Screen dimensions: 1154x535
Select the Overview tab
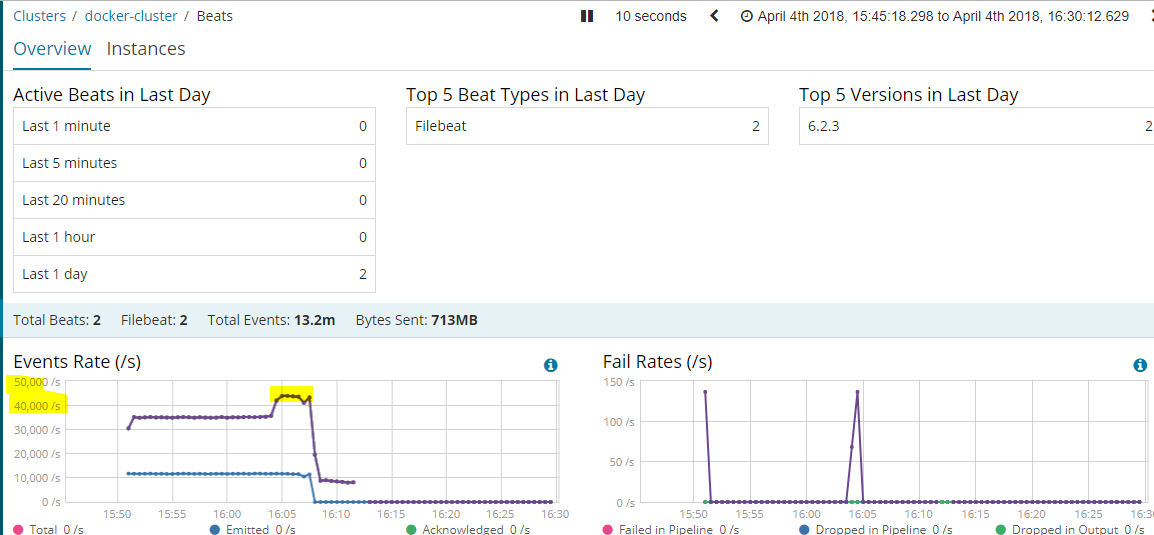tap(52, 49)
